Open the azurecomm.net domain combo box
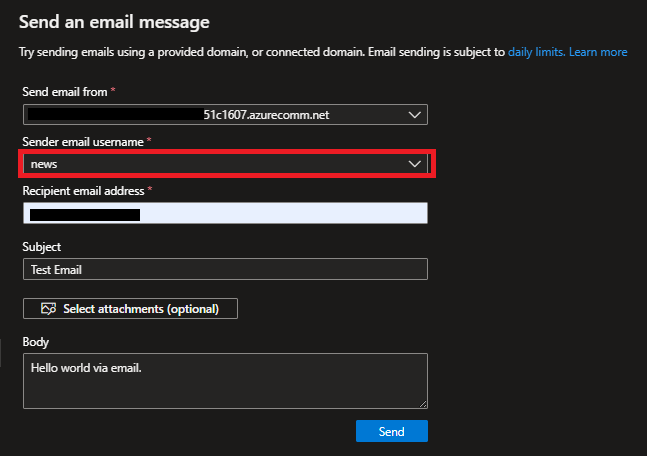The image size is (647, 456). click(225, 116)
